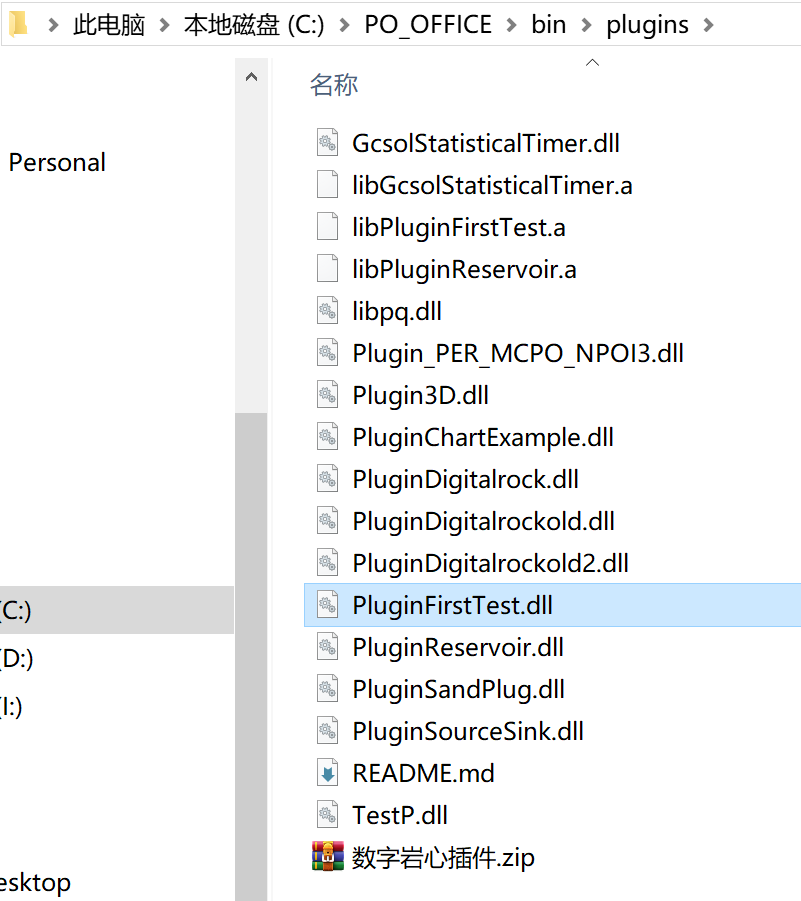Click the TestP.dll file icon
Viewport: 801px width, 901px height.
coord(328,815)
